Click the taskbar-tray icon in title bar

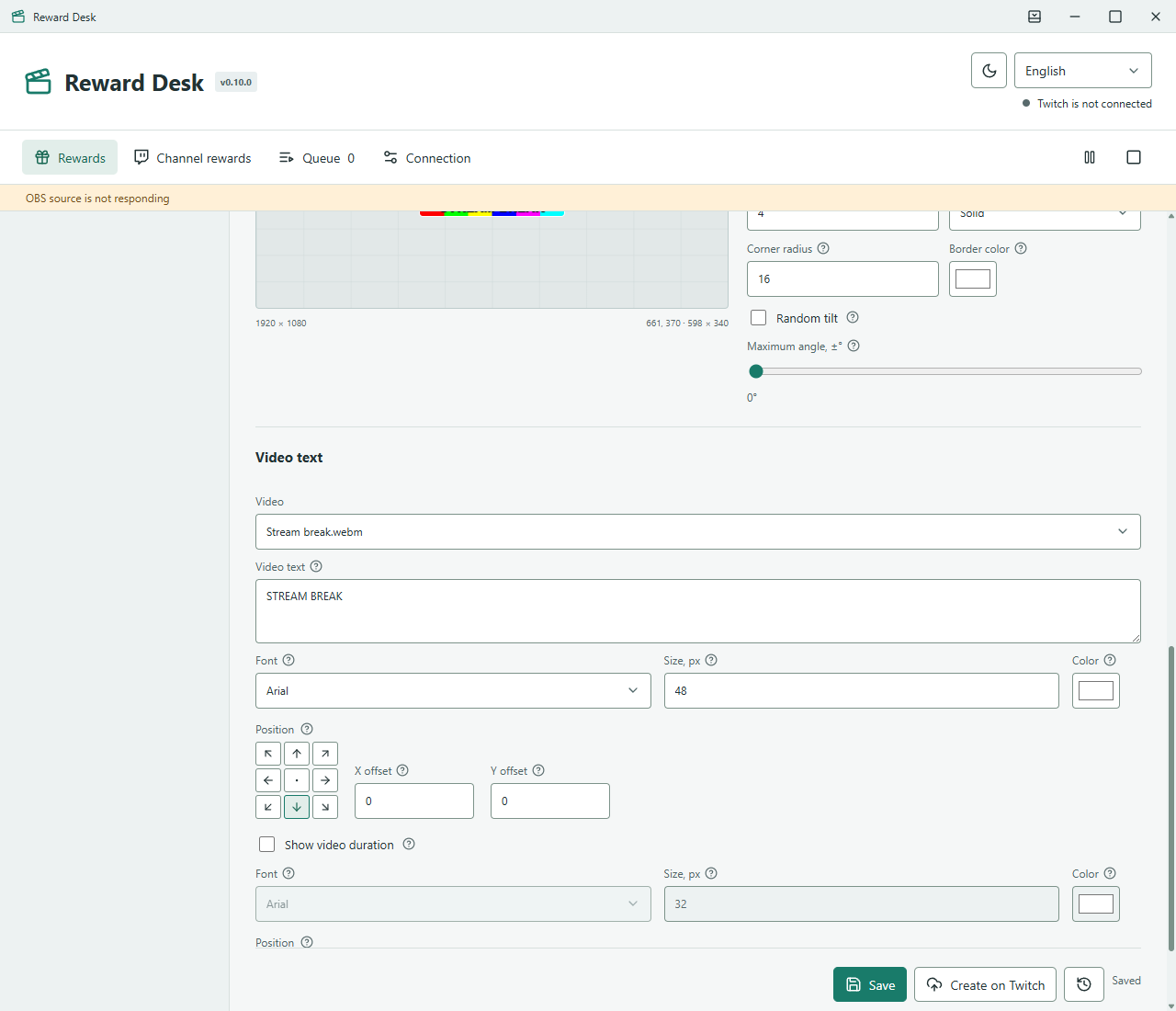tap(1035, 17)
